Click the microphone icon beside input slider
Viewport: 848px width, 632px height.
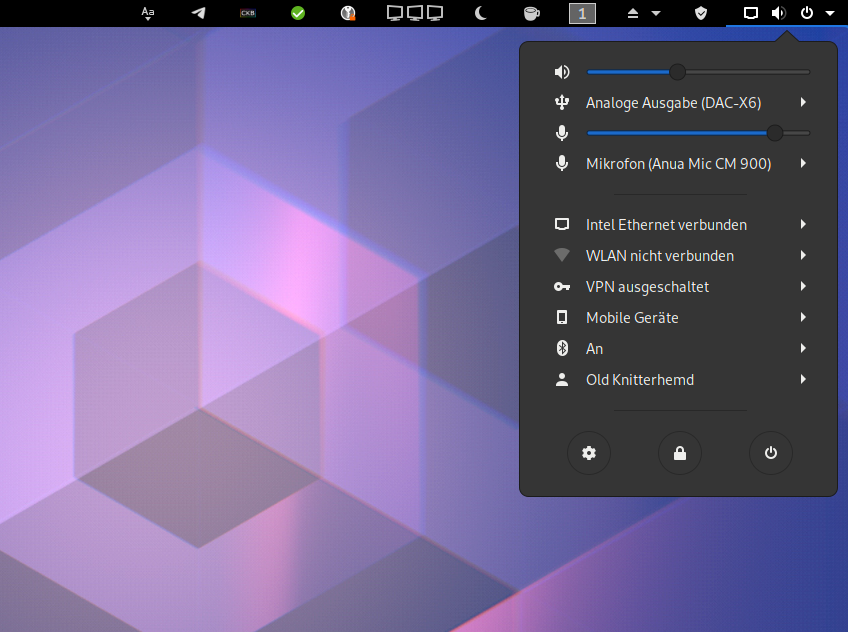click(562, 133)
